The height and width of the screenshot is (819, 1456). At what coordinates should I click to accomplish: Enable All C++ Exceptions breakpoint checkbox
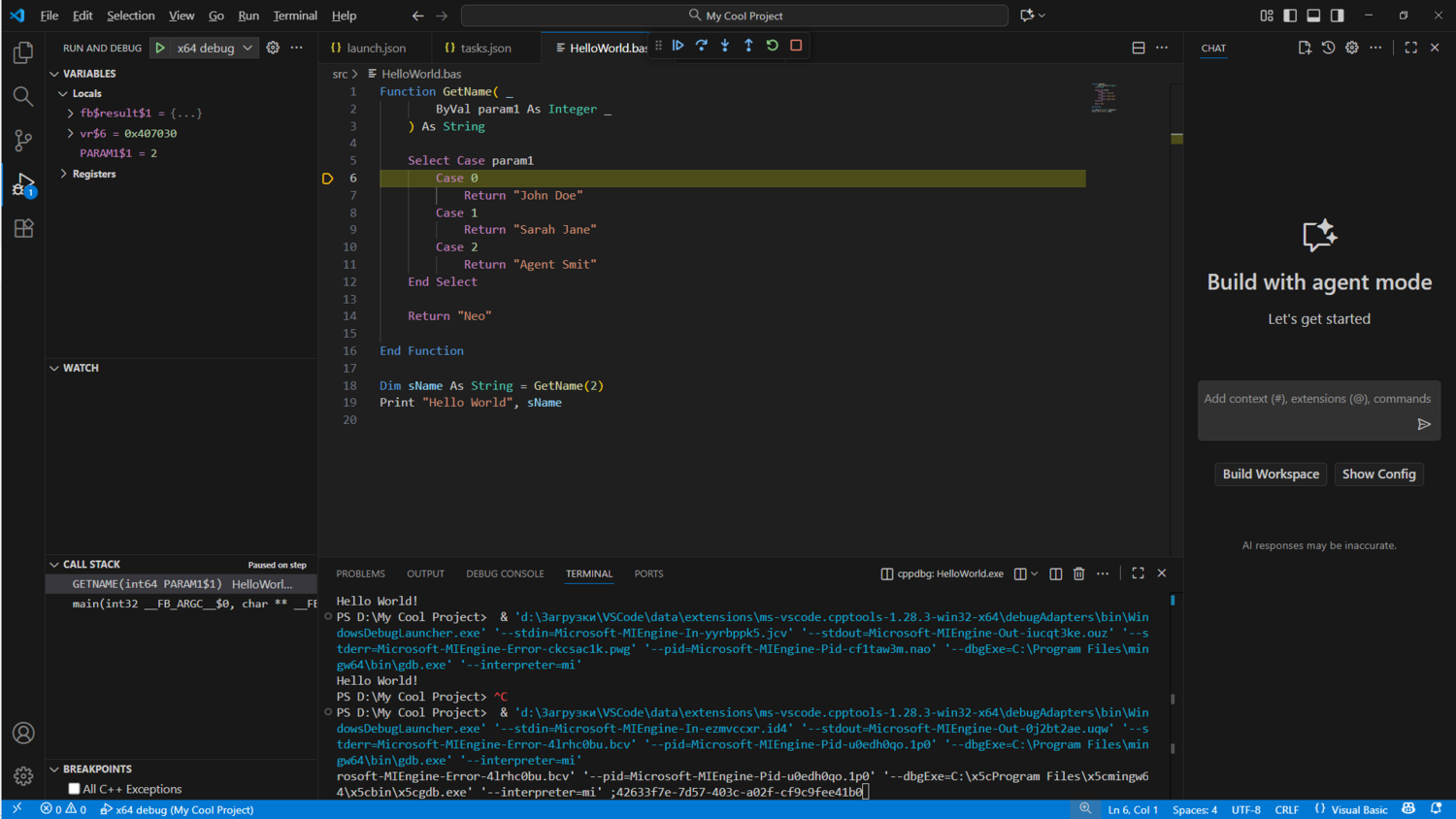pos(74,789)
